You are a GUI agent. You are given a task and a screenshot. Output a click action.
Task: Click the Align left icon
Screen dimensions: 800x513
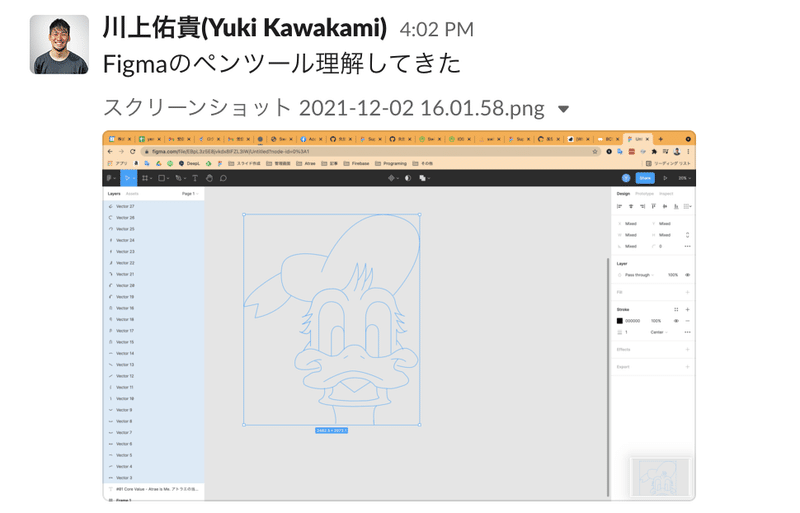619,206
